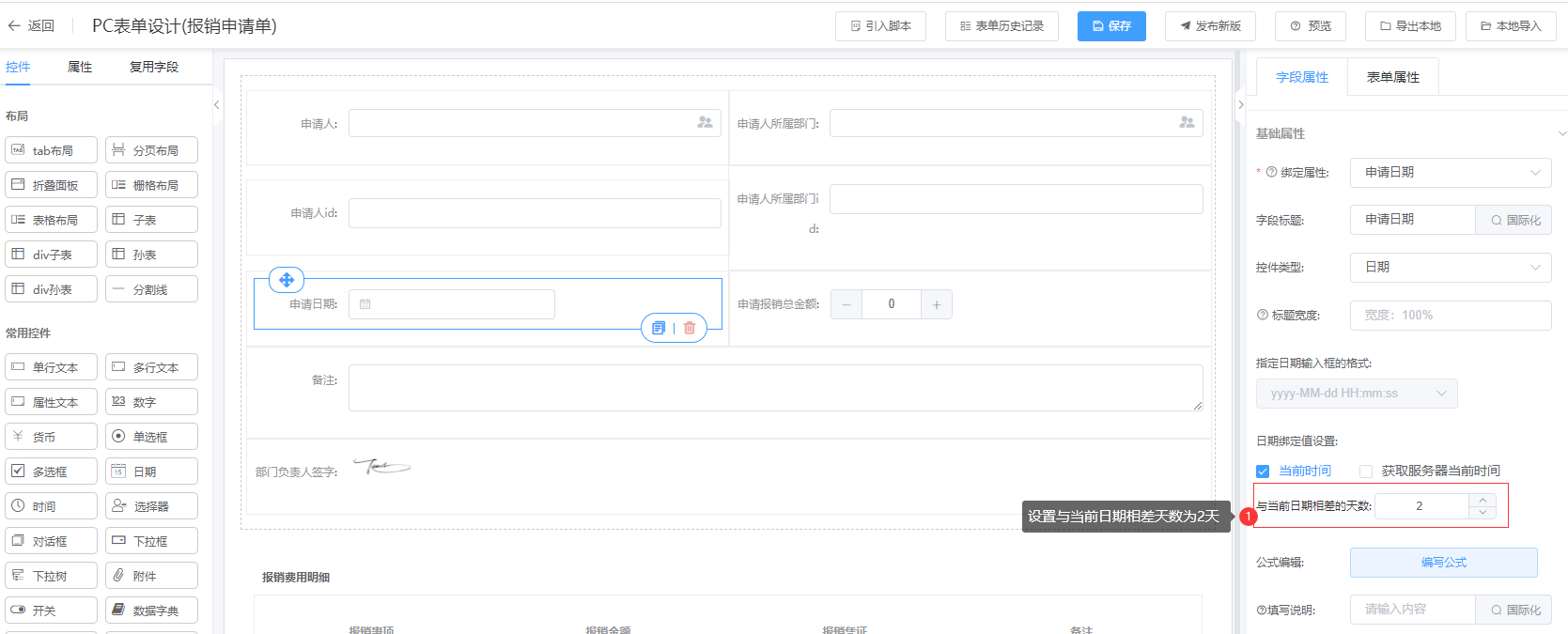Click the calendar icon in the 申请日期 input

pyautogui.click(x=365, y=304)
